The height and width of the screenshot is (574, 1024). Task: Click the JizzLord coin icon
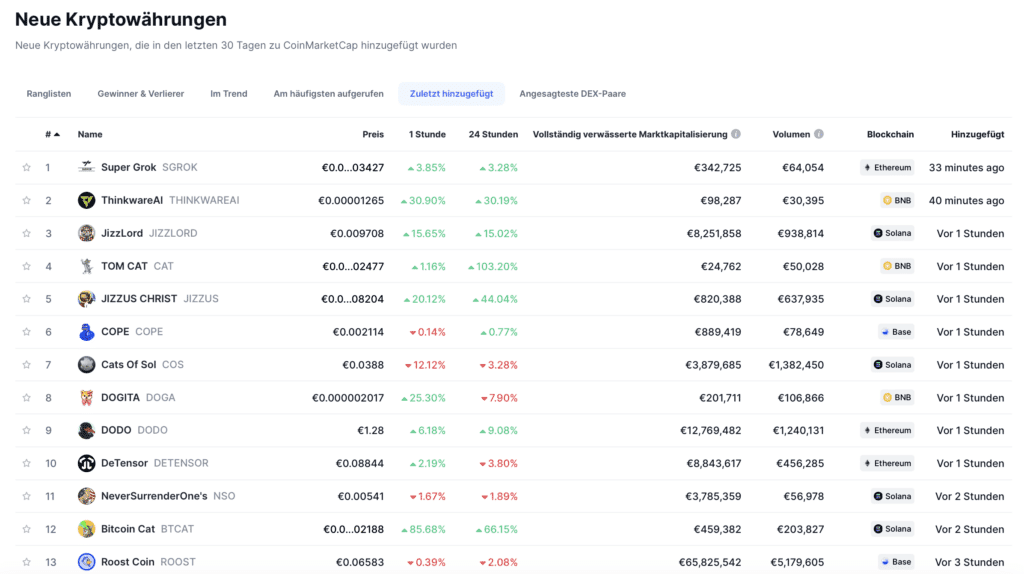click(87, 233)
